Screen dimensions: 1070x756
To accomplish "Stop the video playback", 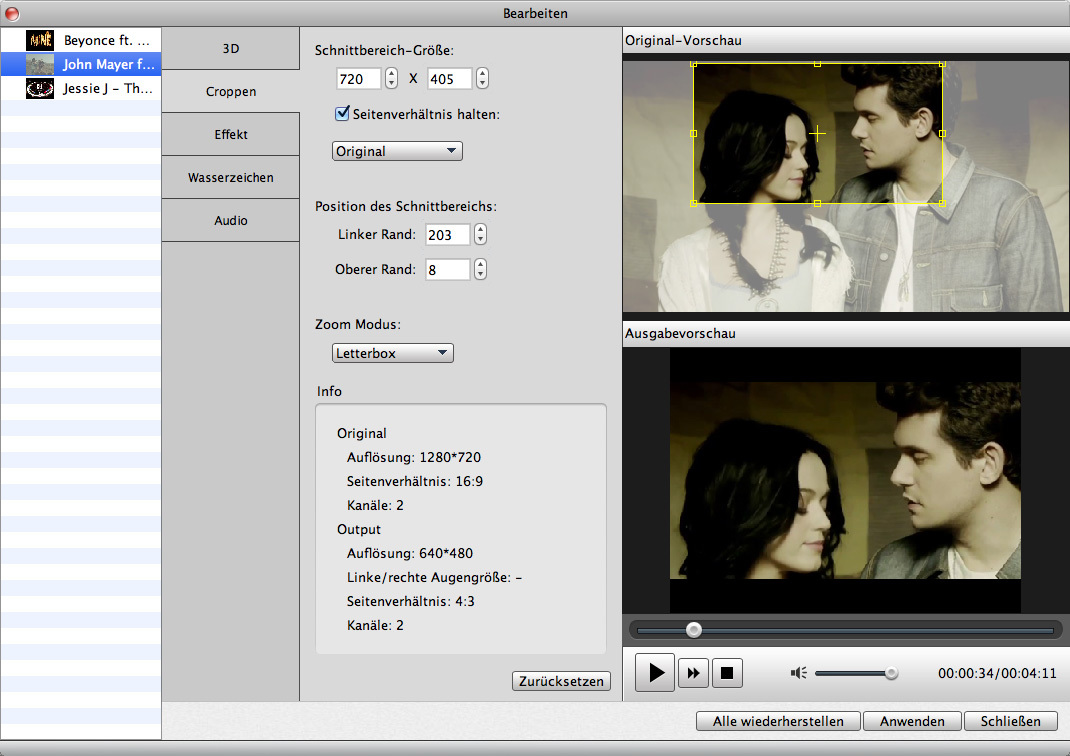I will pyautogui.click(x=727, y=673).
